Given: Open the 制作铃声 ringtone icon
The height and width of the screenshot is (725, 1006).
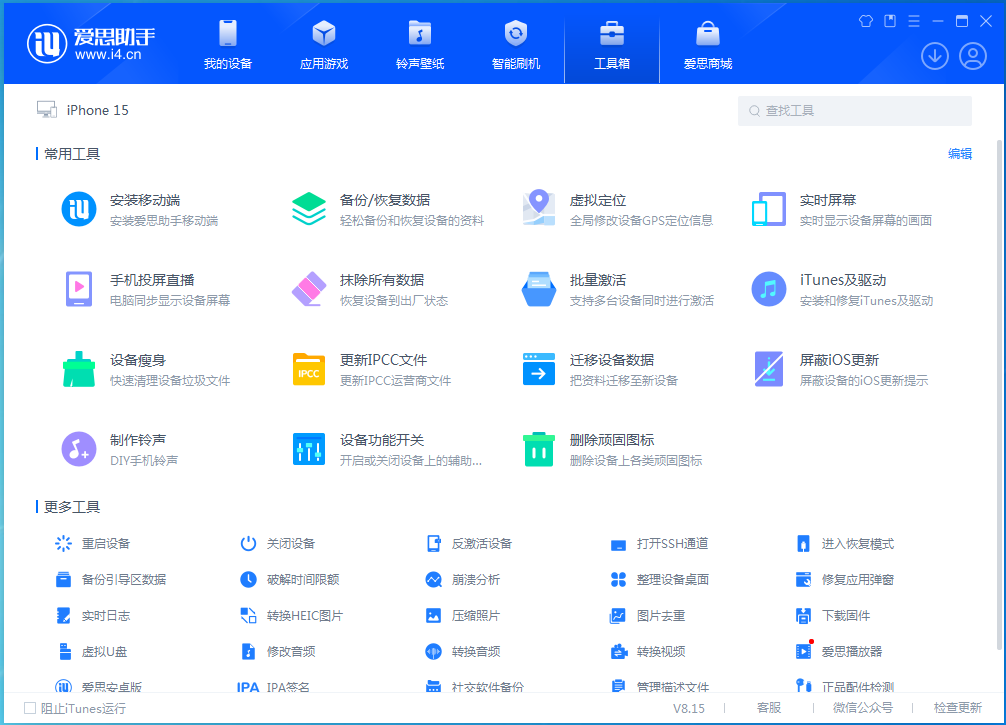Looking at the screenshot, I should tap(79, 449).
